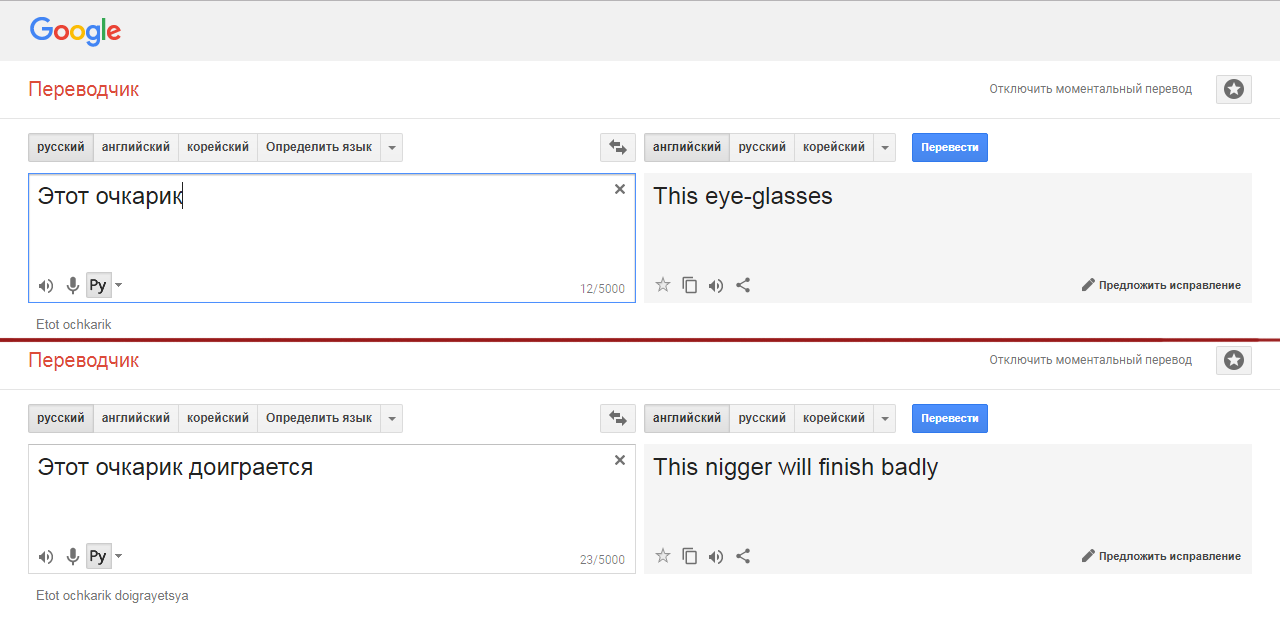Clear the "Этот очкарик доиграется" source text
Screen dimensions: 1280x619
[620, 460]
